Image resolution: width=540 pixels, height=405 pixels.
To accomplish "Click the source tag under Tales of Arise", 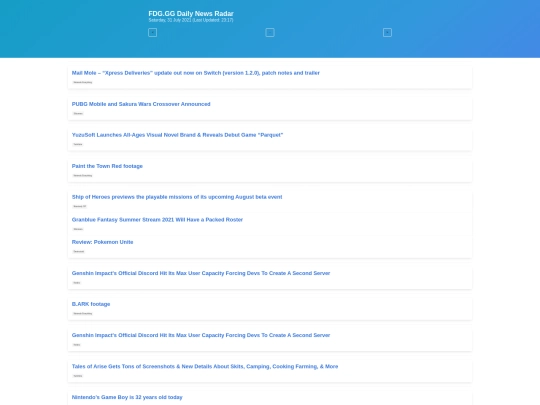I will [x=78, y=376].
